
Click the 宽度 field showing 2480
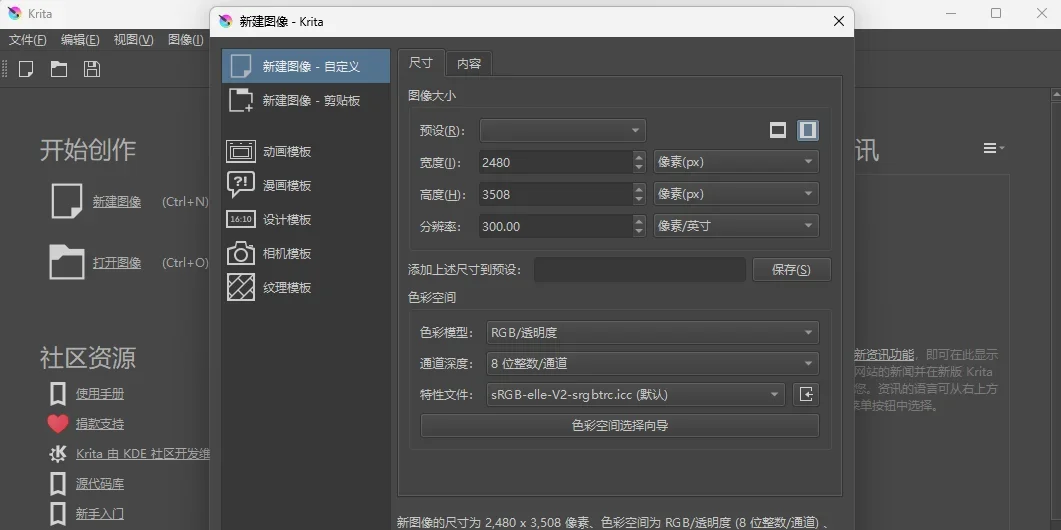[555, 162]
